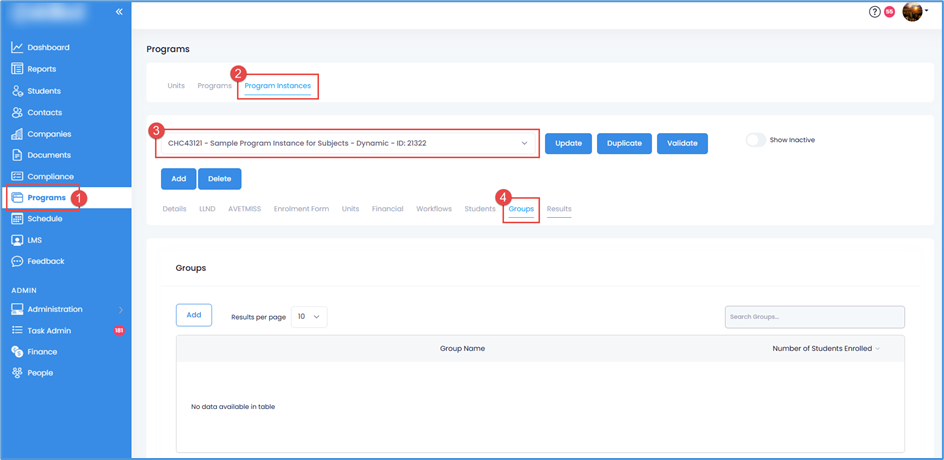Open the program instance selection dropdown
This screenshot has height=460, width=944.
347,143
